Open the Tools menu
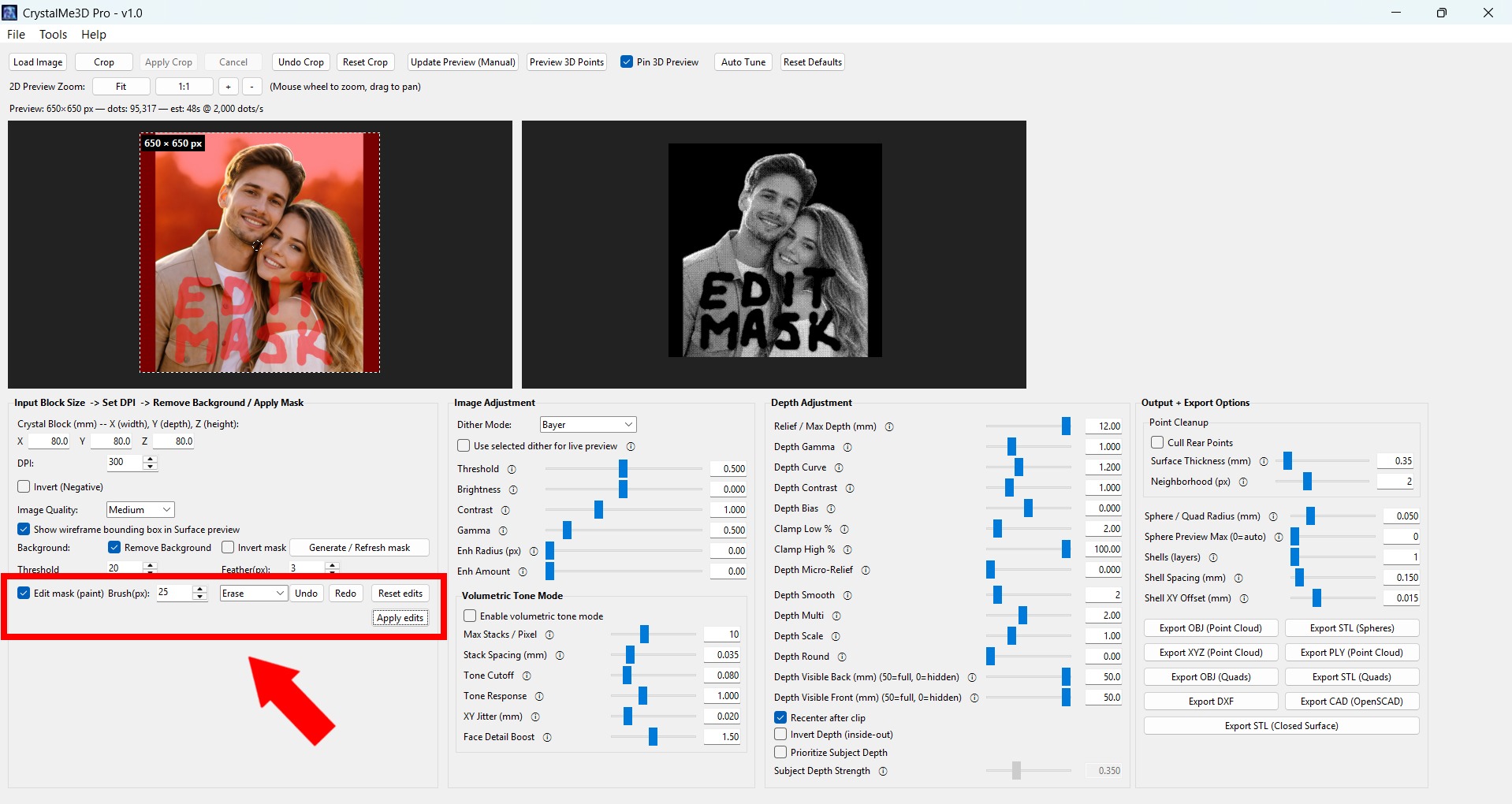 click(x=53, y=35)
